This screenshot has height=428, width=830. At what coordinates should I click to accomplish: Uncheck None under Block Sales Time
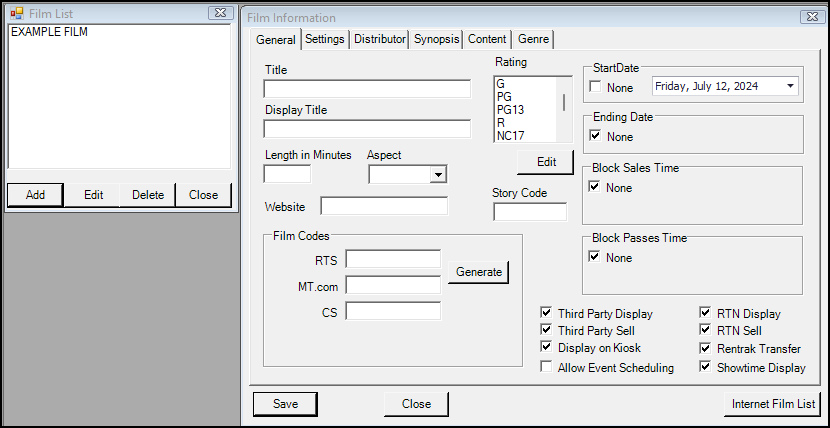596,187
